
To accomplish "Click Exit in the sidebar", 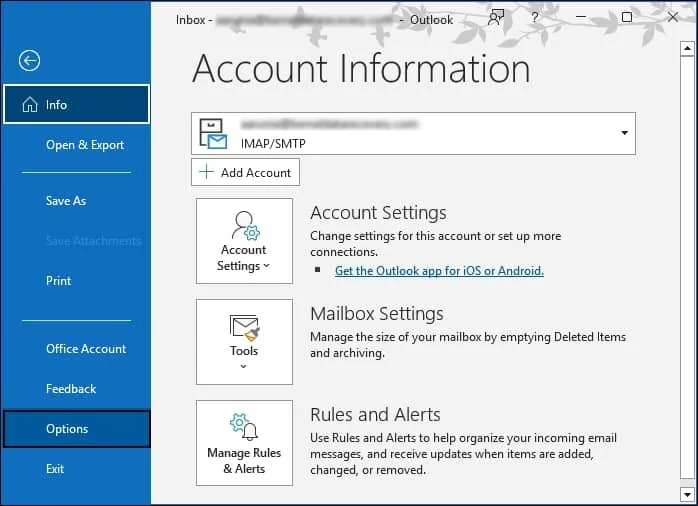I will (55, 469).
